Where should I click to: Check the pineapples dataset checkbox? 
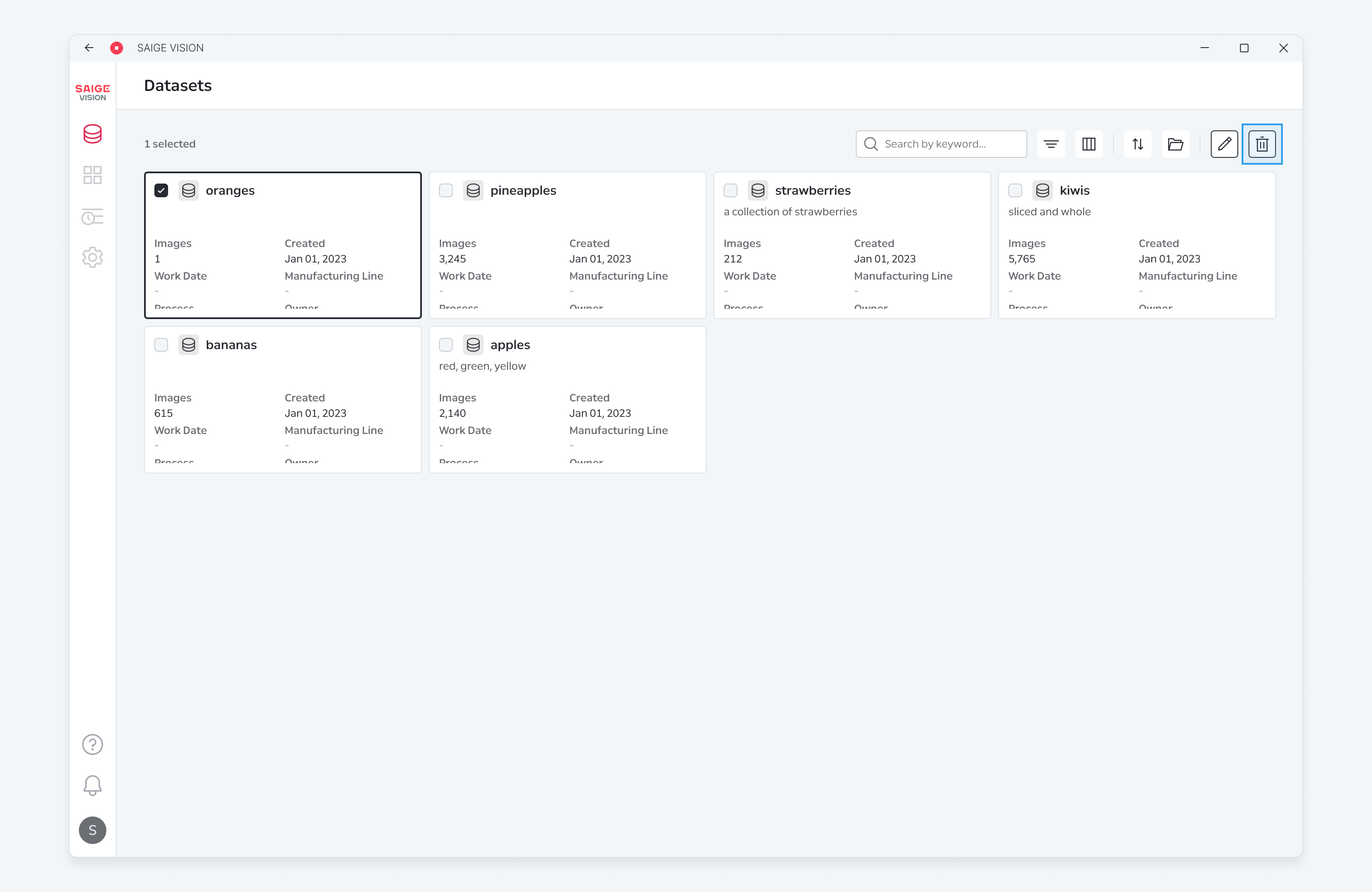coord(445,190)
